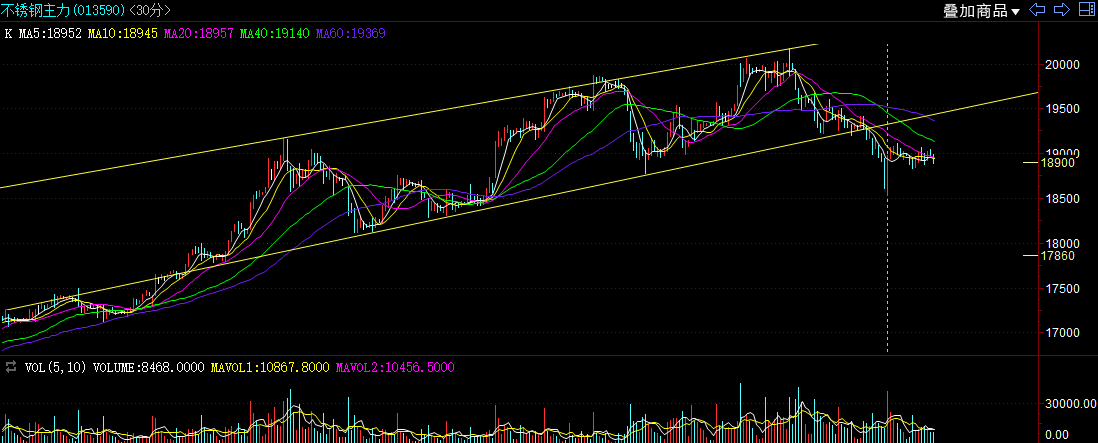The width and height of the screenshot is (1098, 443).
Task: Open the 叠加商品 overlay dropdown
Action: (980, 10)
